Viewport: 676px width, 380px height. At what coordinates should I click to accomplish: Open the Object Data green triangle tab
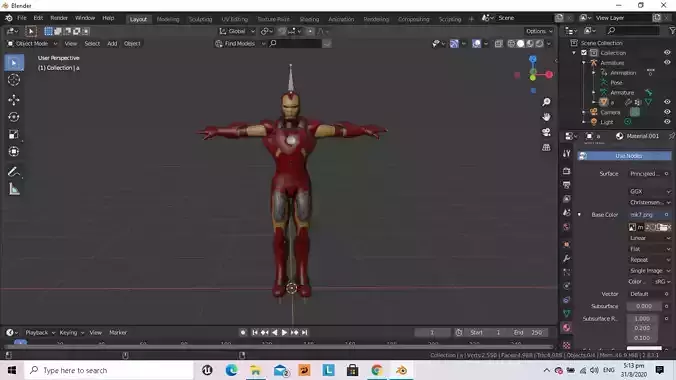tap(566, 314)
